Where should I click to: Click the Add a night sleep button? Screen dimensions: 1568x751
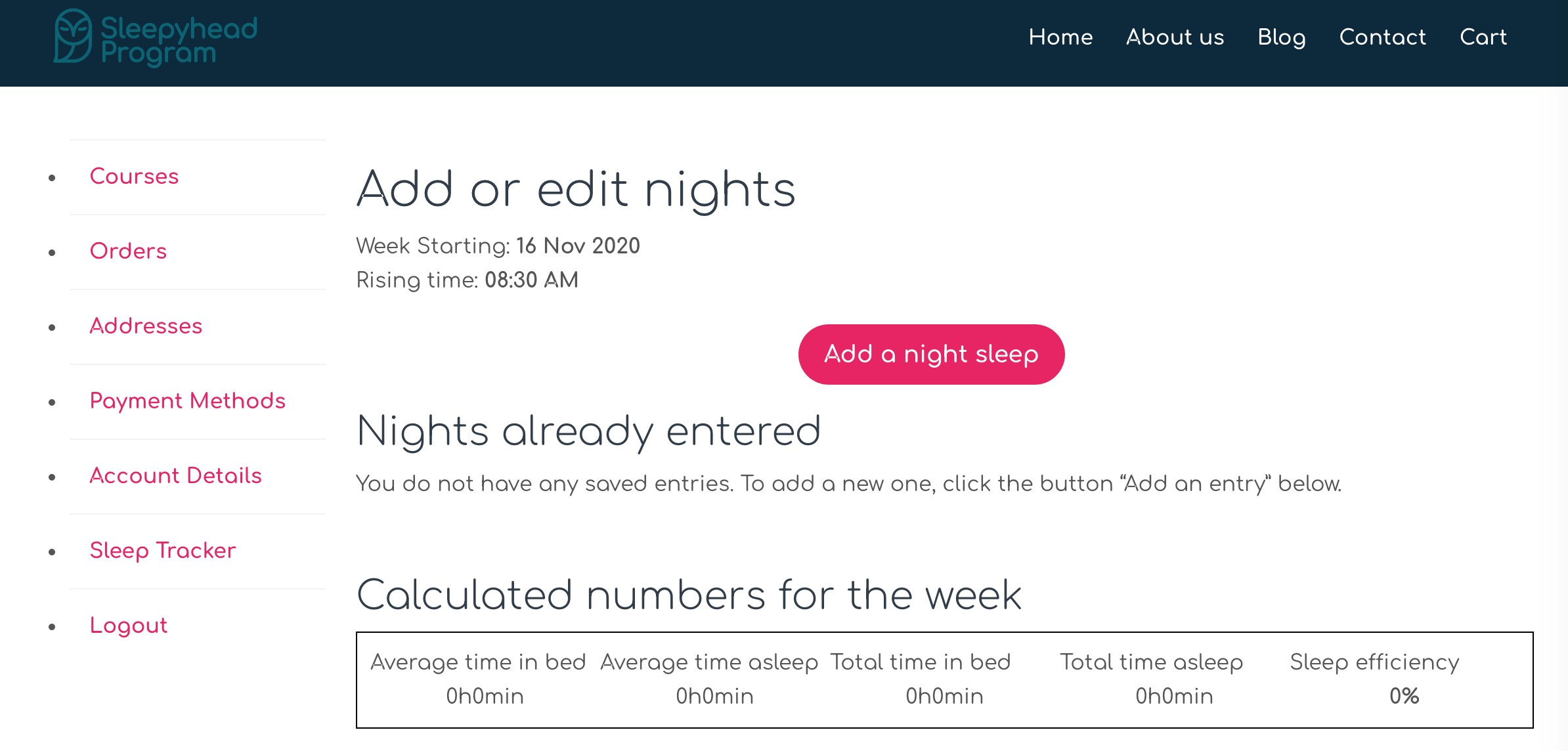[931, 354]
